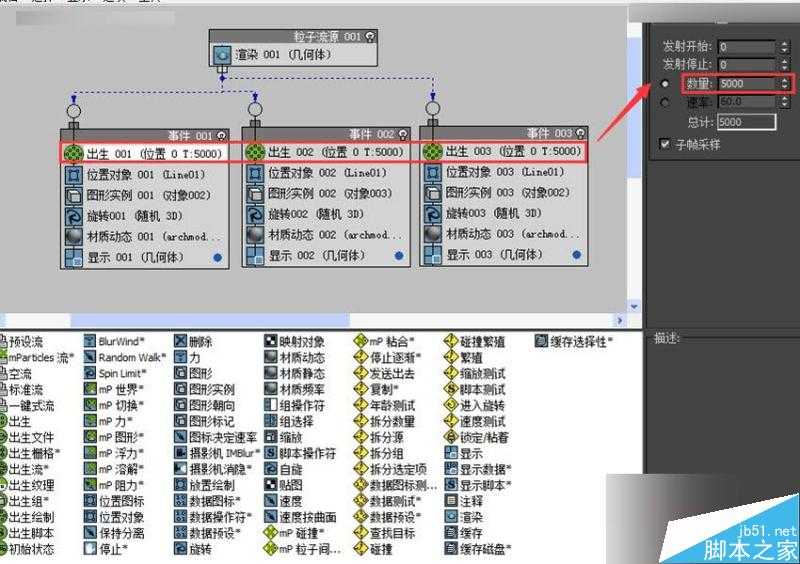Image resolution: width=800 pixels, height=564 pixels.
Task: Select 显示 002 operator icon
Action: [255, 256]
